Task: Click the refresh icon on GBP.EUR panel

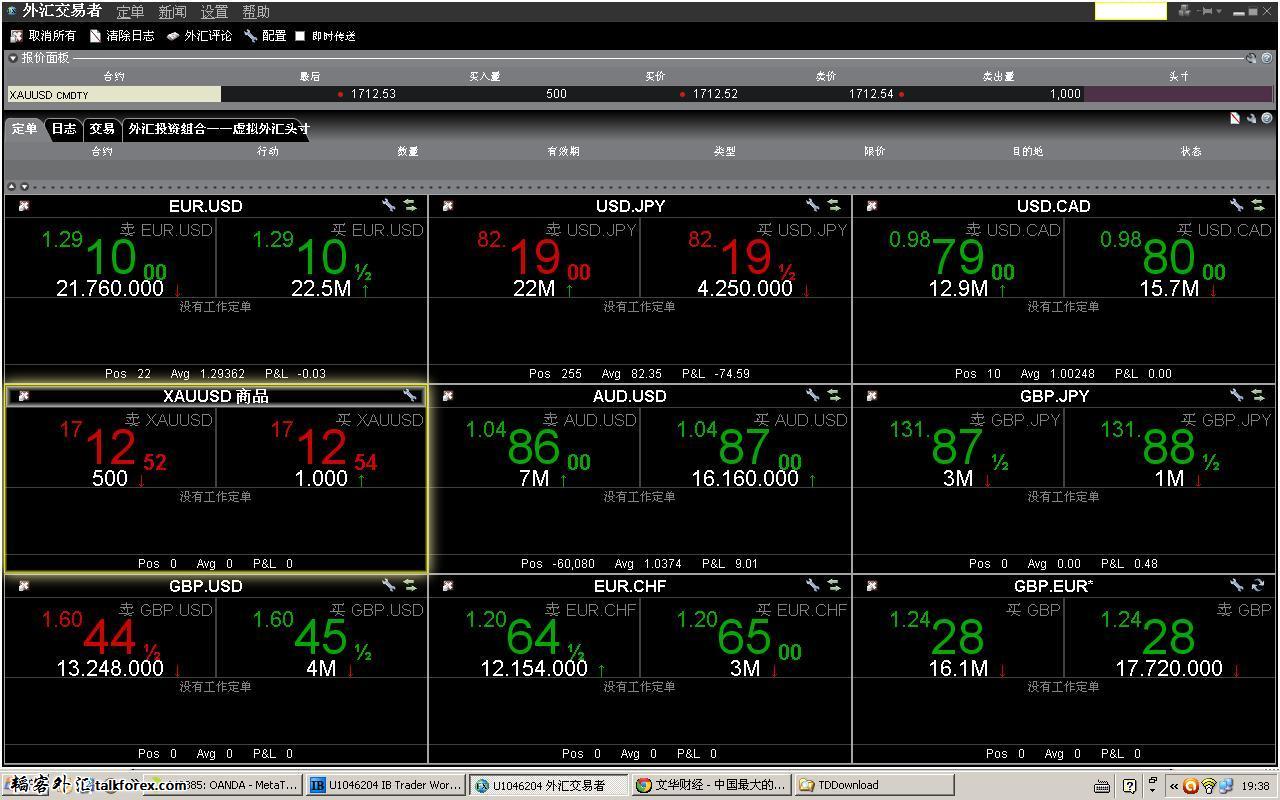Action: [x=1258, y=585]
